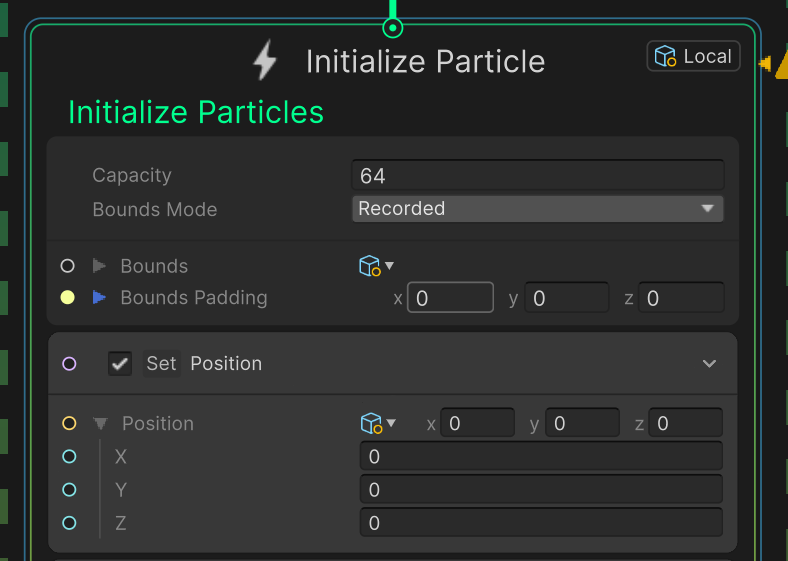Image resolution: width=788 pixels, height=561 pixels.
Task: Uncheck the Set Position block checkbox
Action: coord(120,363)
